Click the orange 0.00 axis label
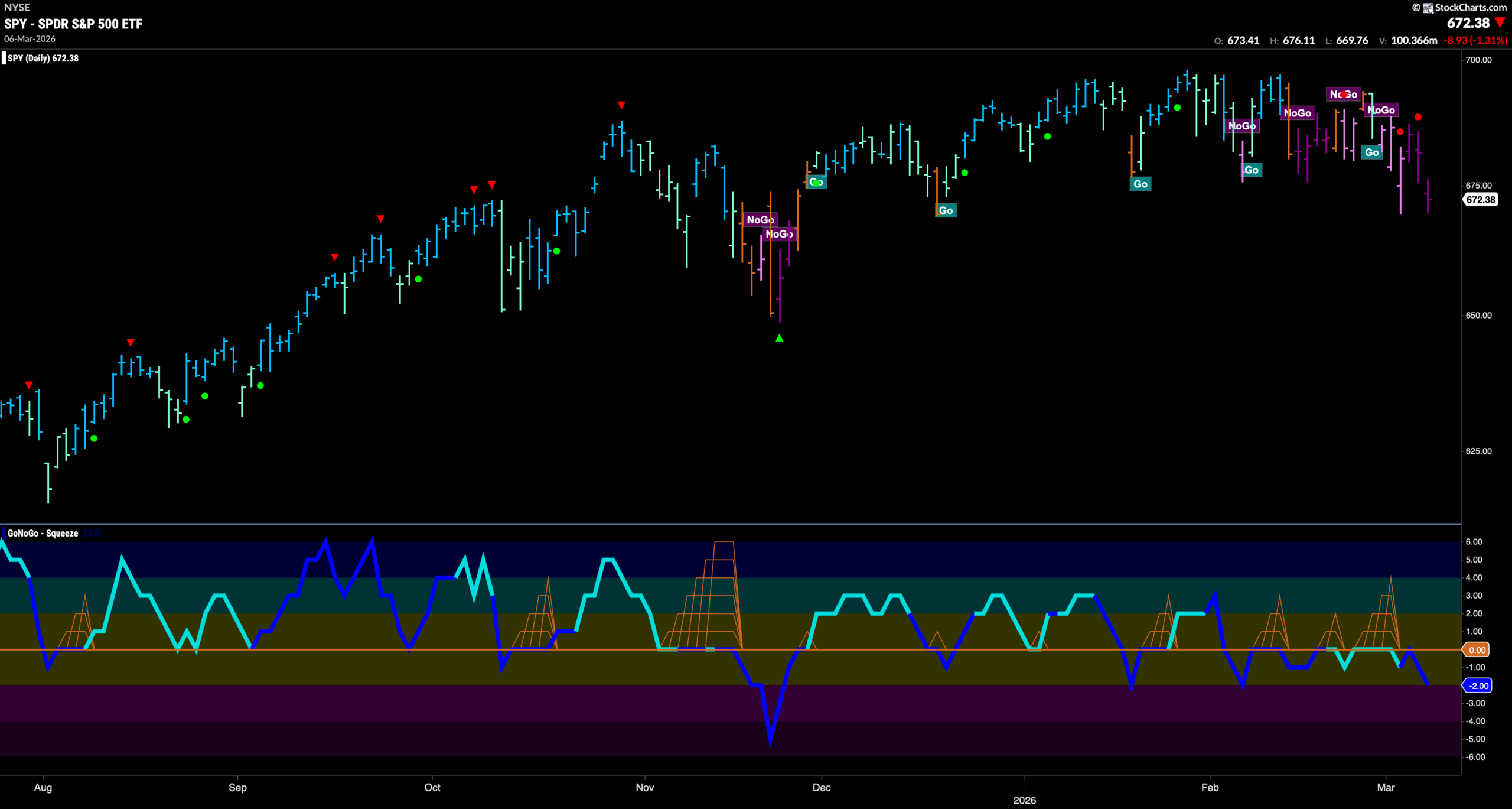 point(1477,650)
